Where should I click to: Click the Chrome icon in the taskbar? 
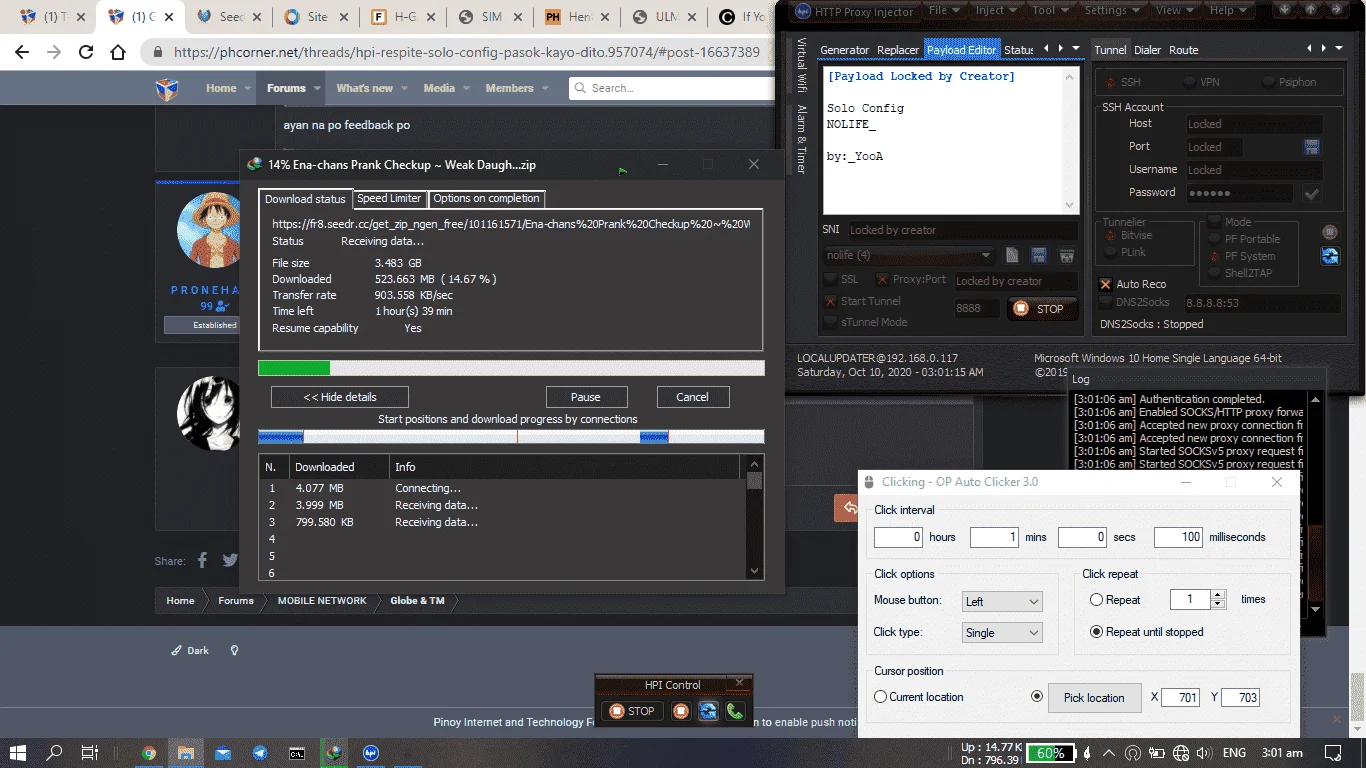(x=149, y=753)
